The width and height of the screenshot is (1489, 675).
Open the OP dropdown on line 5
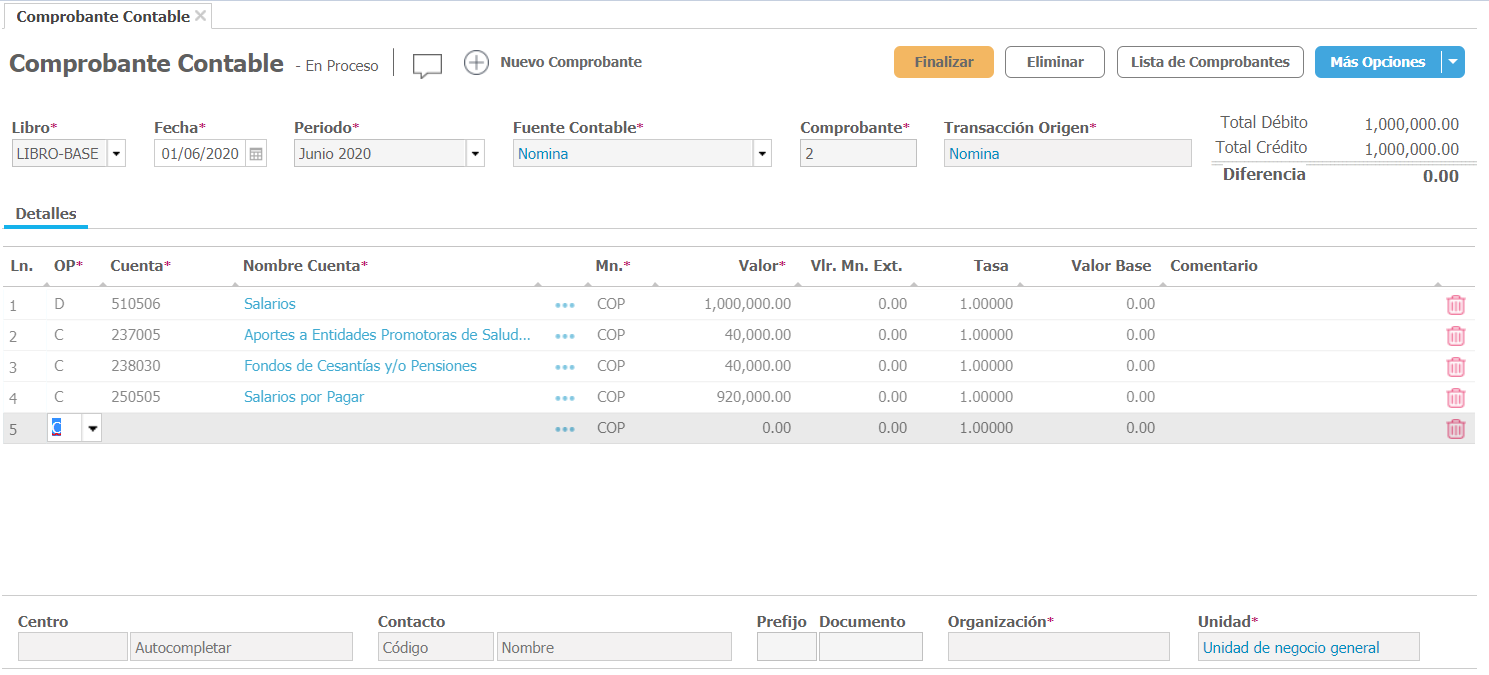[x=92, y=429]
